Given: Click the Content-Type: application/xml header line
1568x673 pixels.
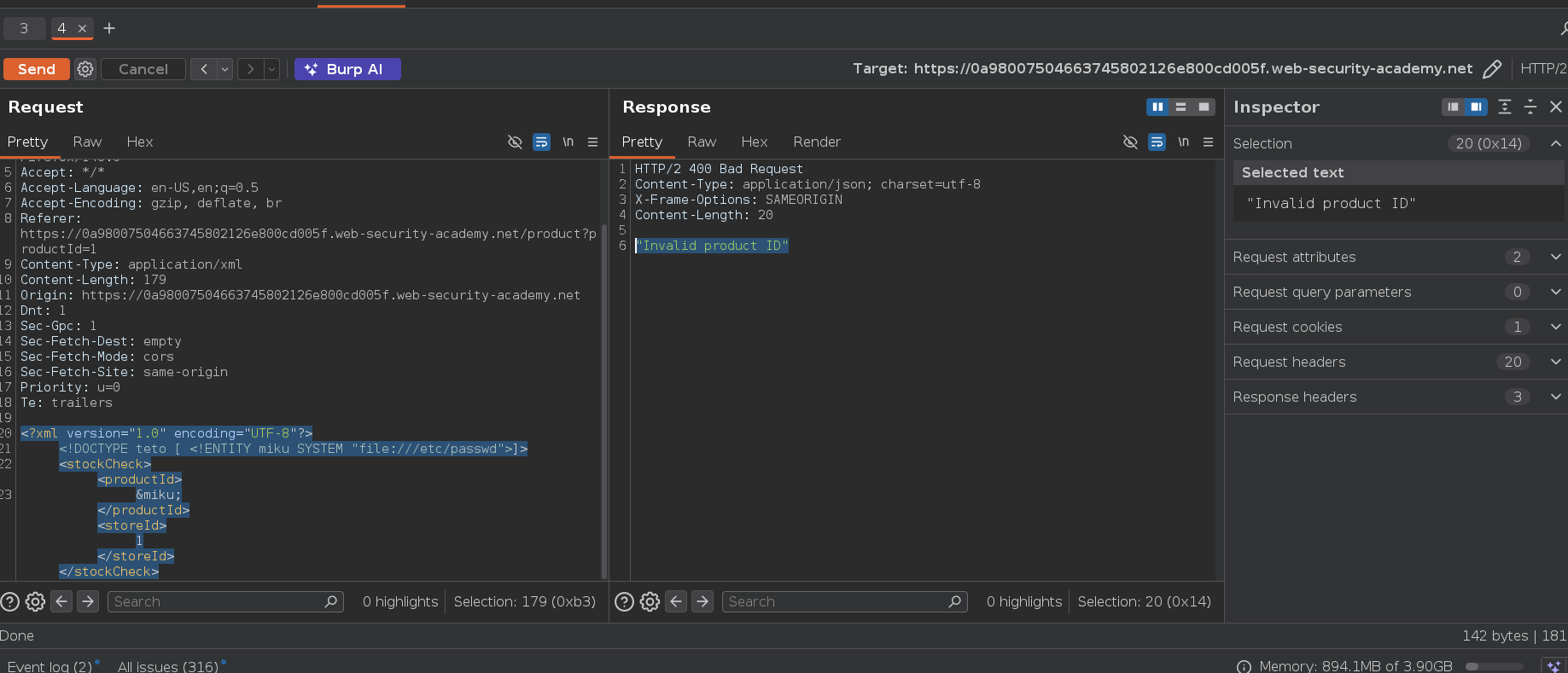Looking at the screenshot, I should coord(131,264).
